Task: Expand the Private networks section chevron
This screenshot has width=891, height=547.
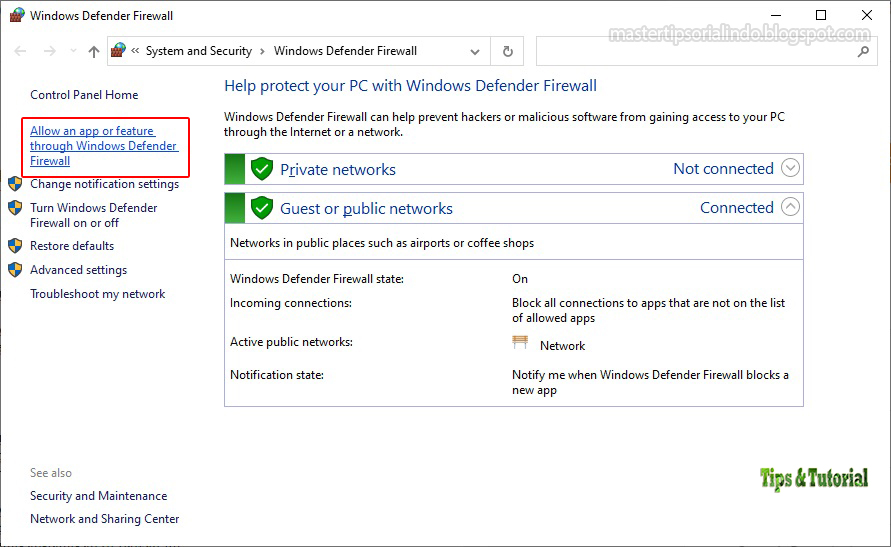Action: coord(790,168)
